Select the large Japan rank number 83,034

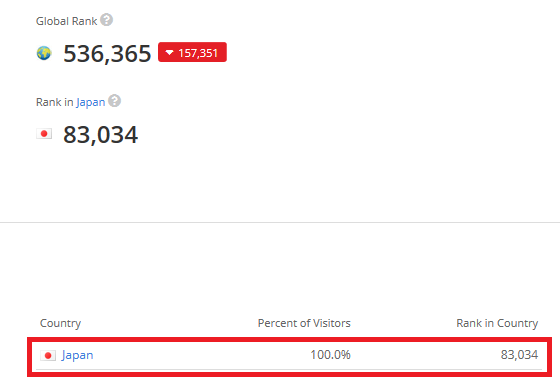(x=100, y=135)
